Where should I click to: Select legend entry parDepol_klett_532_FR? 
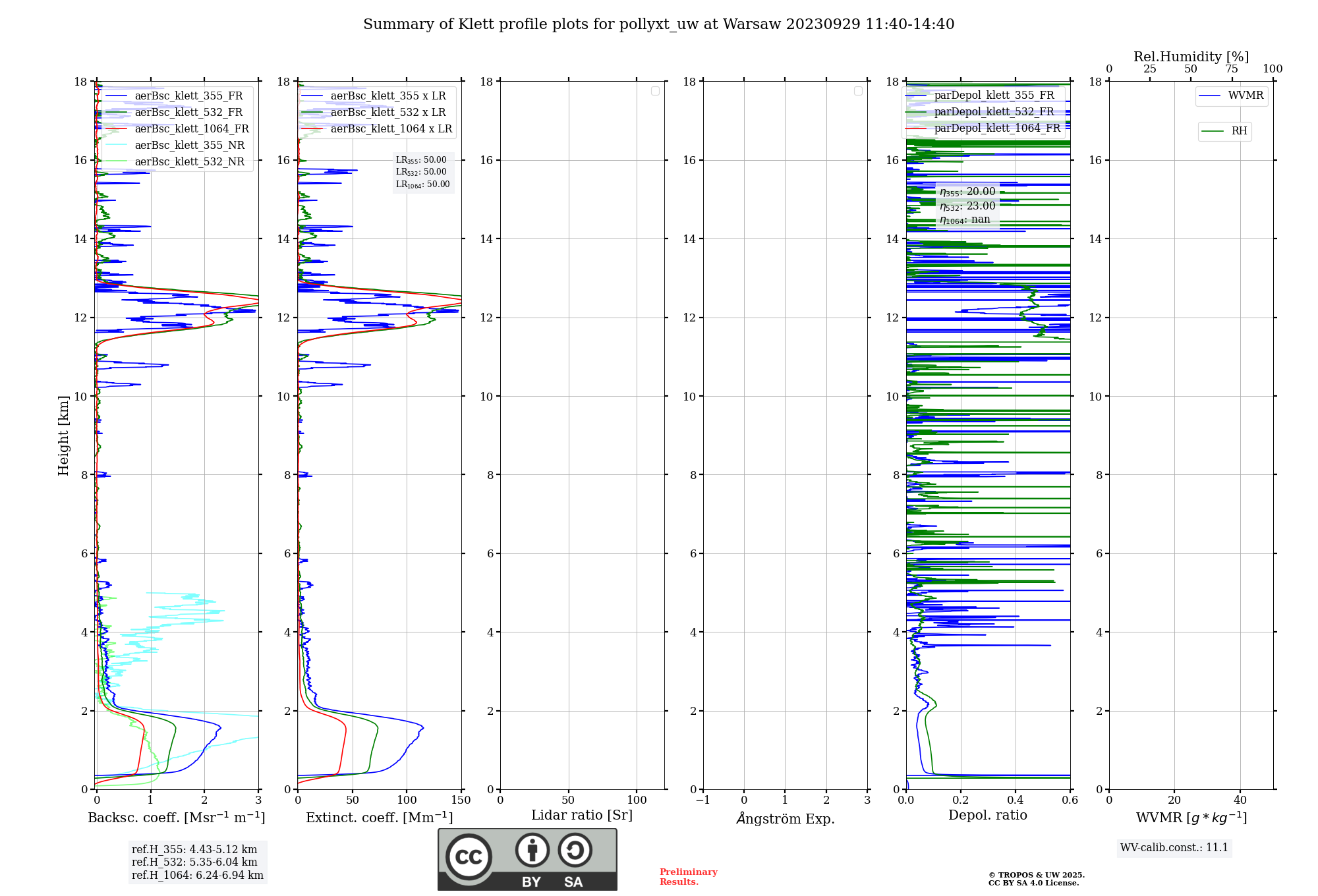coord(980,112)
